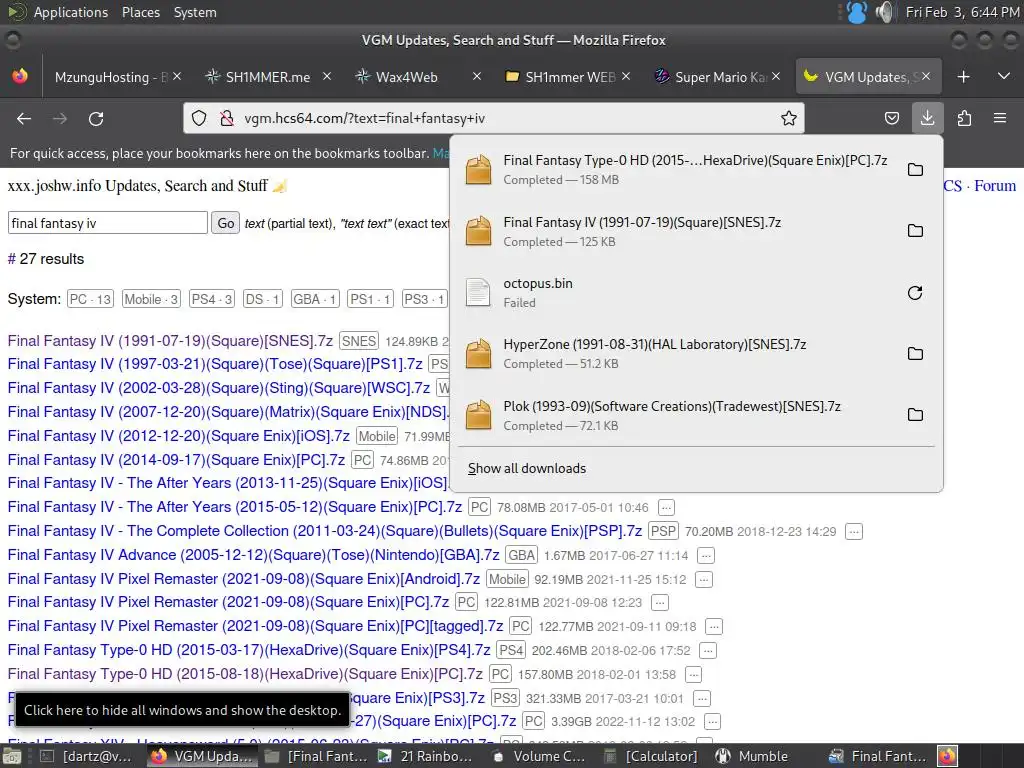Open containing folder for Plok download
Screen dimensions: 1024x768
point(915,415)
